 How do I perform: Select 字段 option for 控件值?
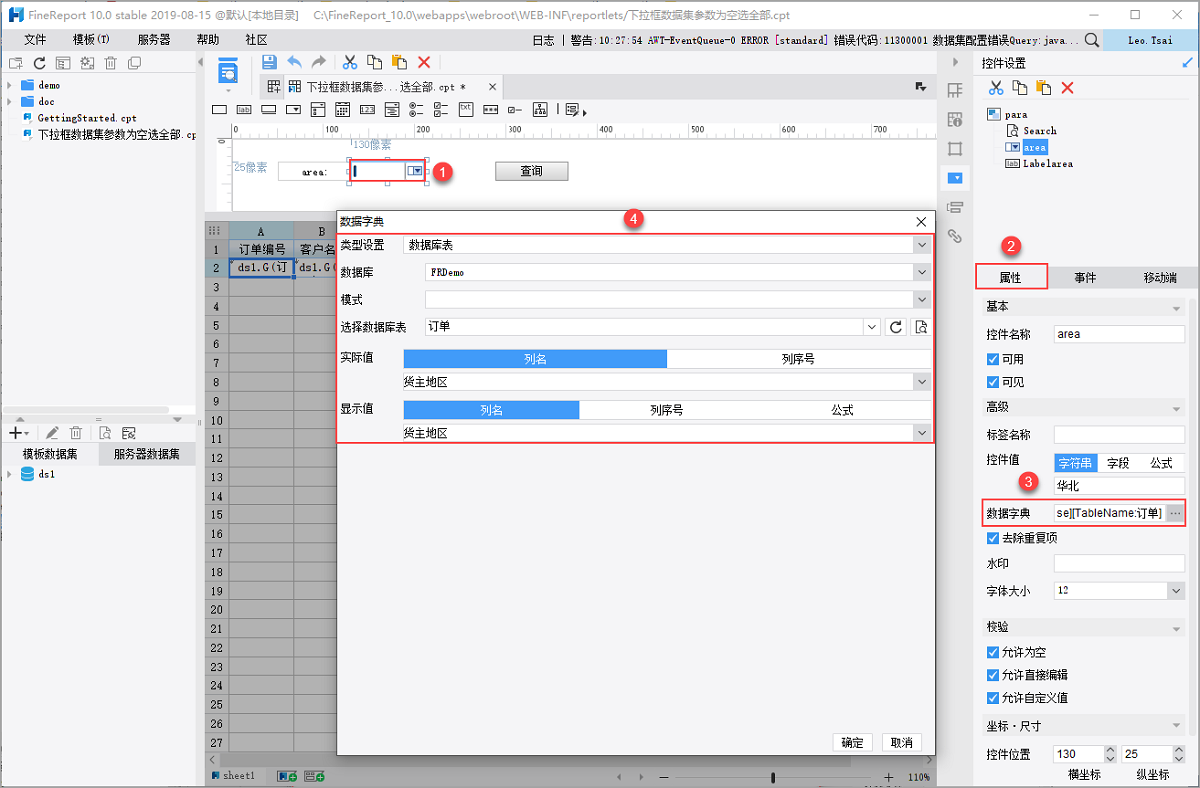tap(1118, 463)
